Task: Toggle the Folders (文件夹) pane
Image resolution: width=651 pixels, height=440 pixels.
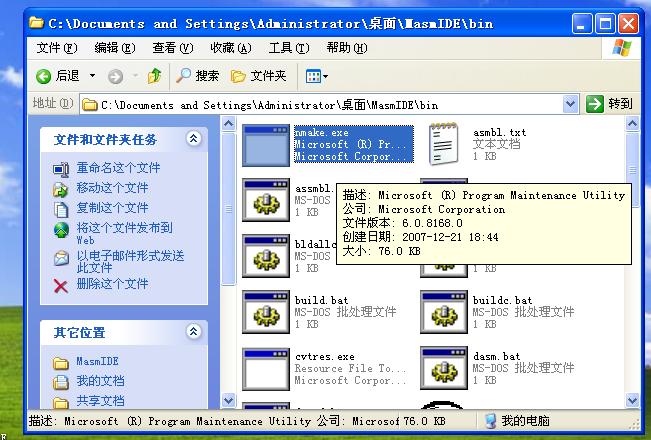Action: tap(259, 76)
